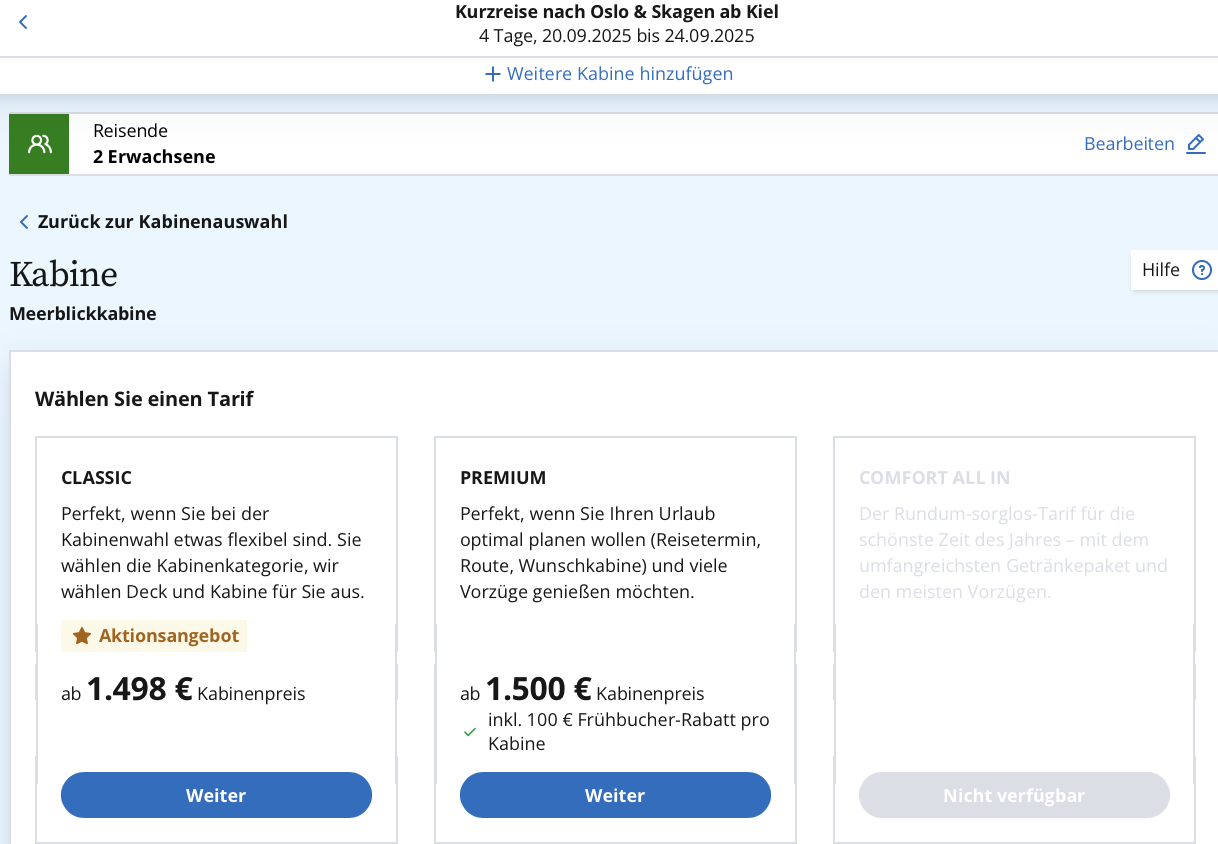Click the pencil edit icon next to Bearbeiten

(x=1195, y=144)
